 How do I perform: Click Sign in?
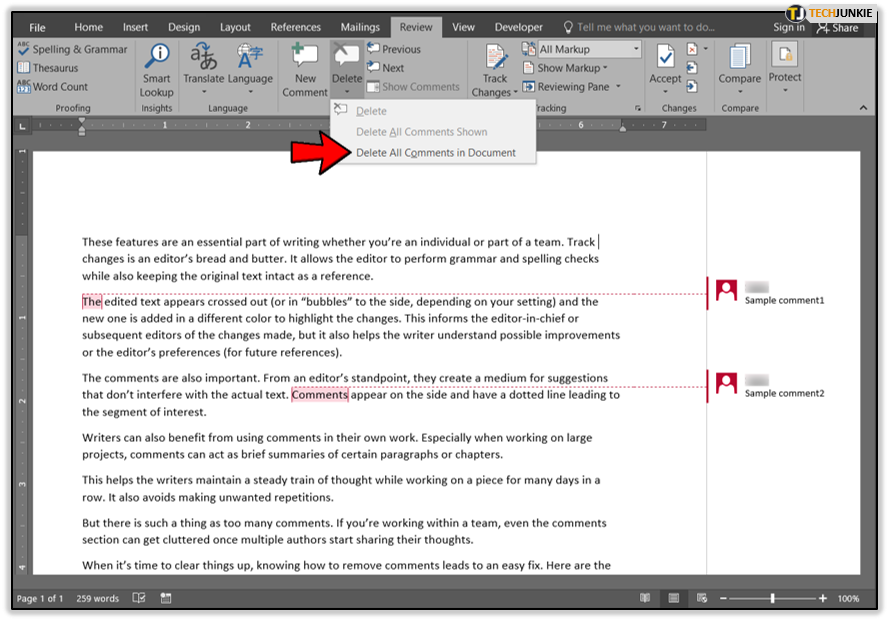coord(788,27)
